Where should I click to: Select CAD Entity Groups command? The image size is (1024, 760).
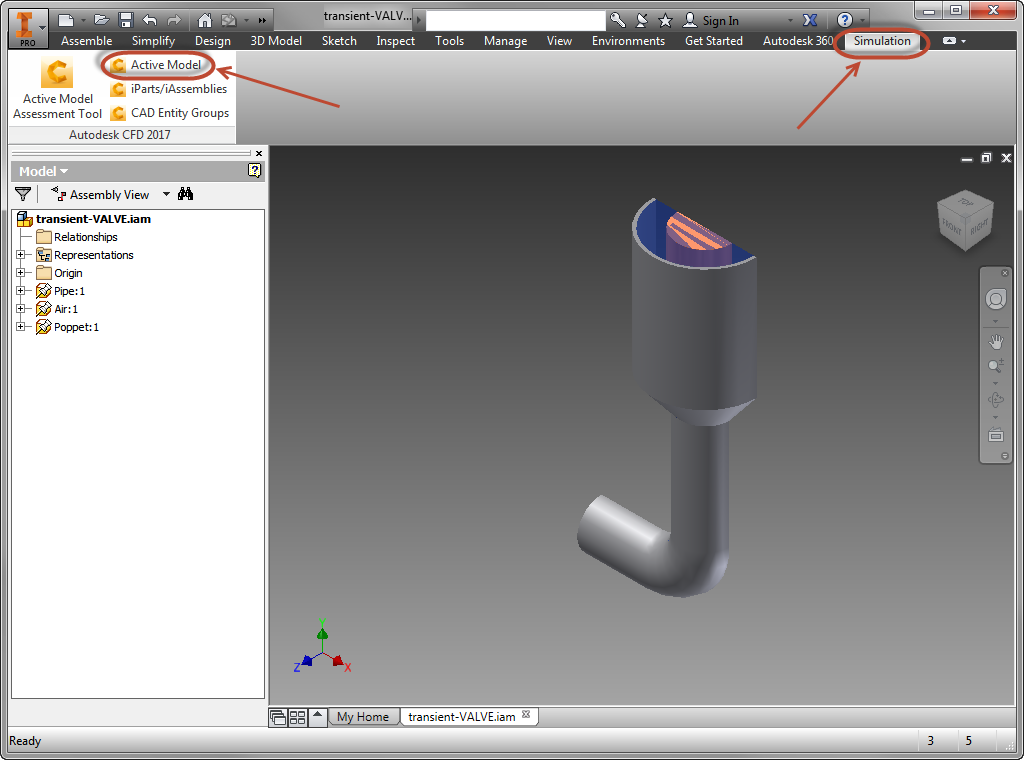coord(170,113)
